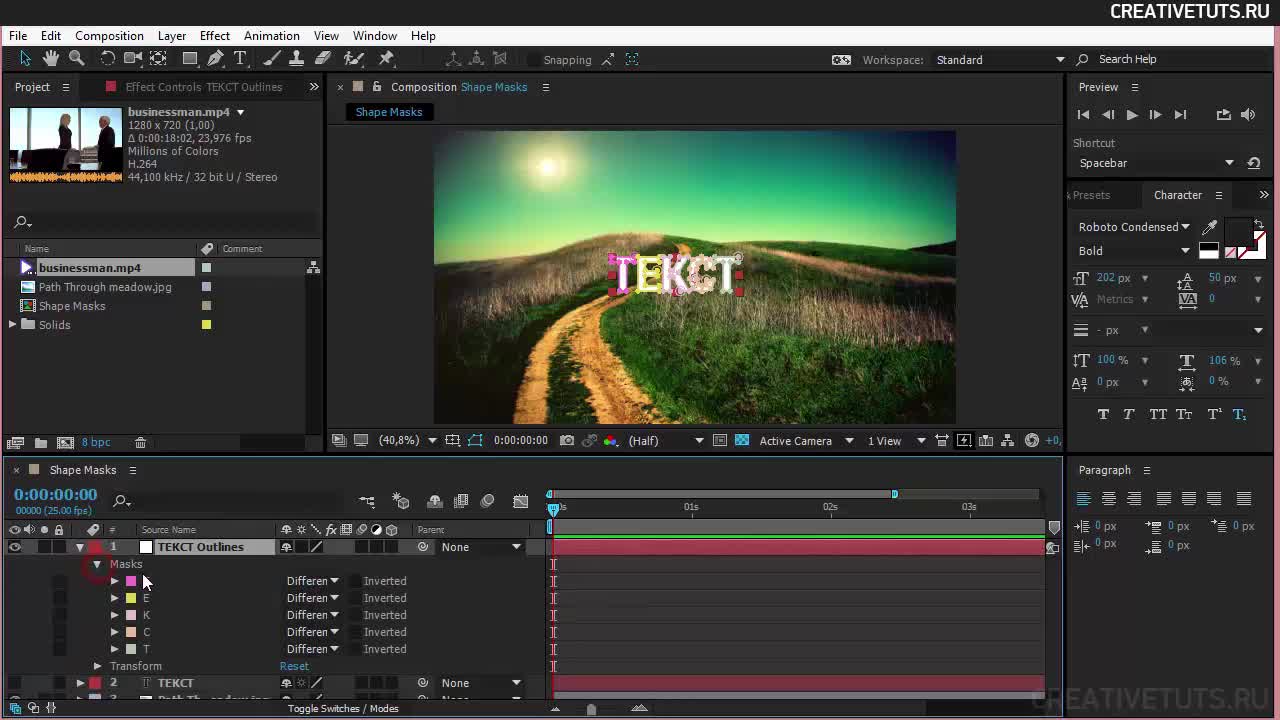The height and width of the screenshot is (720, 1280).
Task: Select the Zoom magnifier tool
Action: (76, 59)
